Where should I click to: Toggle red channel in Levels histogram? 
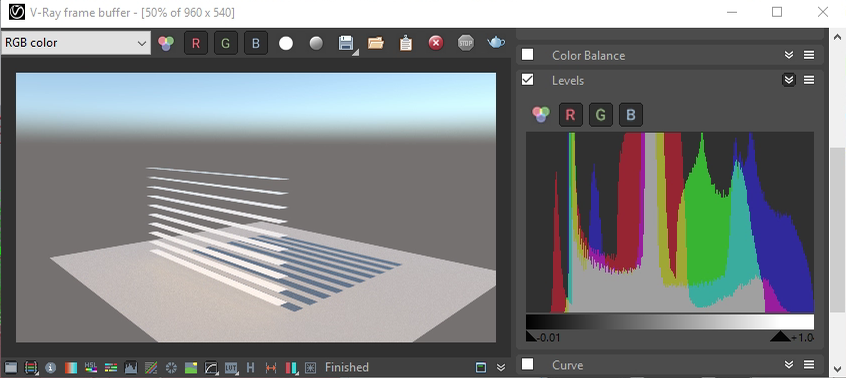[570, 114]
